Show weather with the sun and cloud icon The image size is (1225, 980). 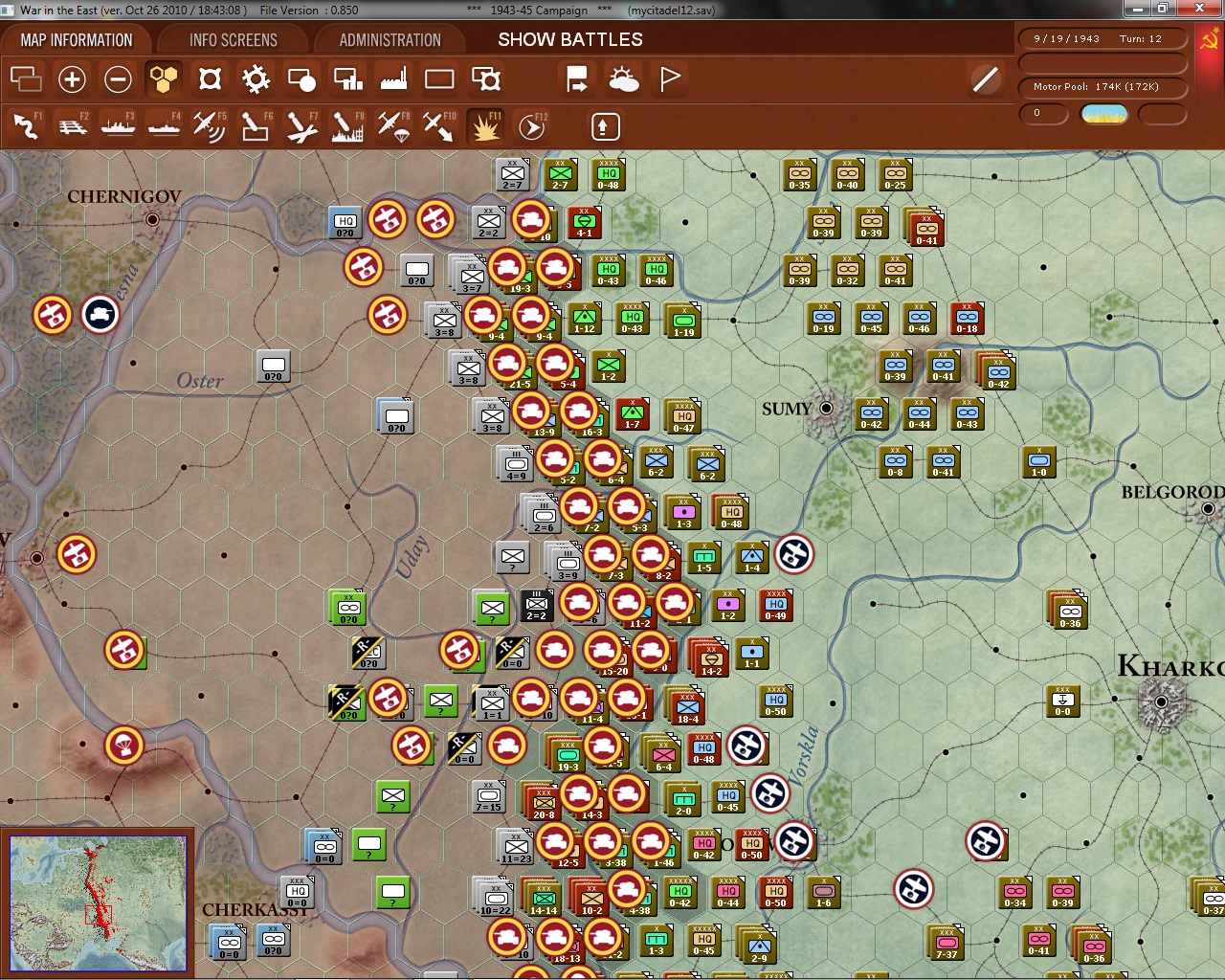(x=624, y=78)
